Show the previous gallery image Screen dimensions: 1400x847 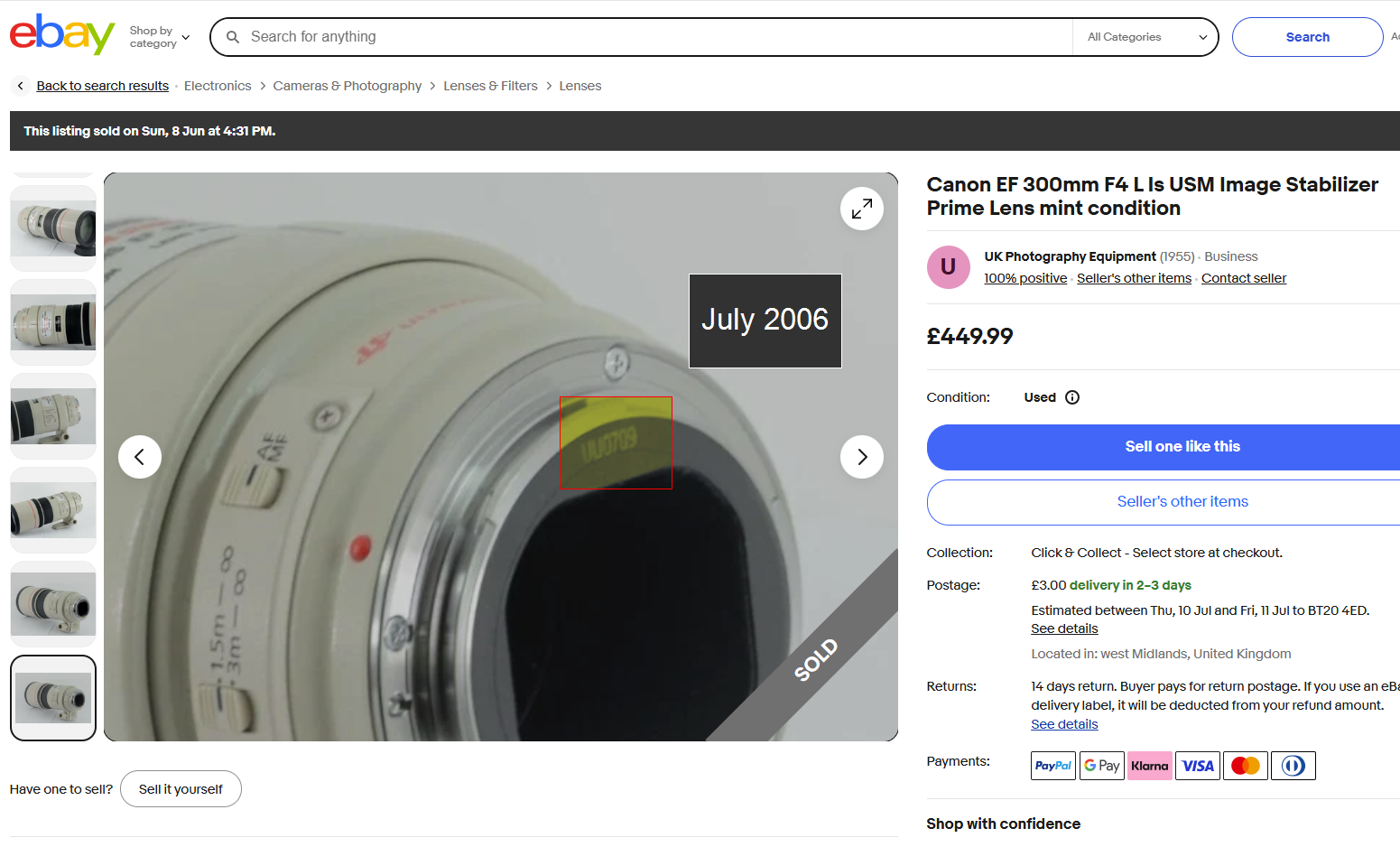click(140, 457)
